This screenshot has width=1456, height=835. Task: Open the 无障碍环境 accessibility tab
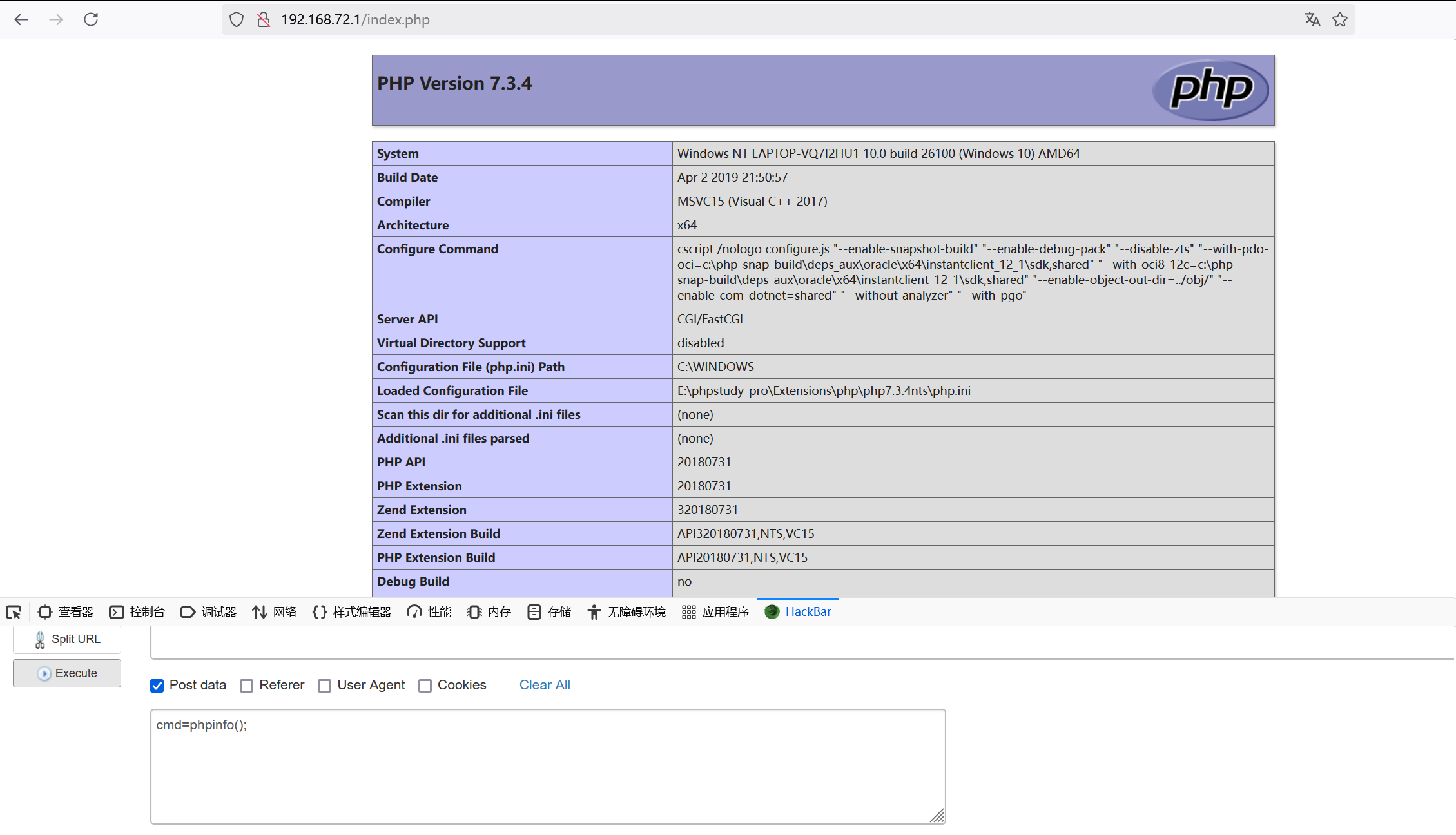click(626, 612)
